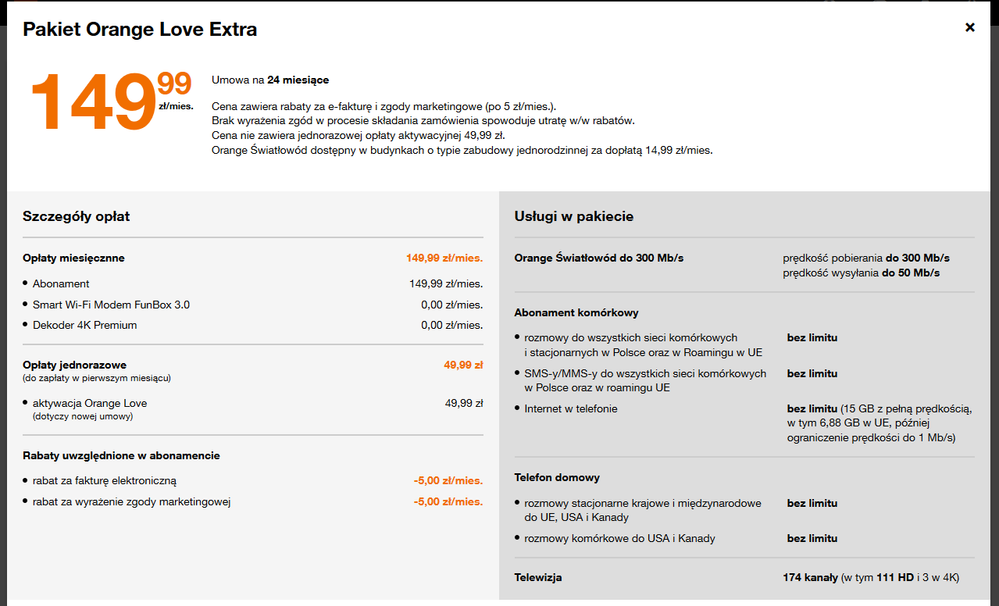
Task: Click the Szczegóły opłat heading
Action: 76,216
